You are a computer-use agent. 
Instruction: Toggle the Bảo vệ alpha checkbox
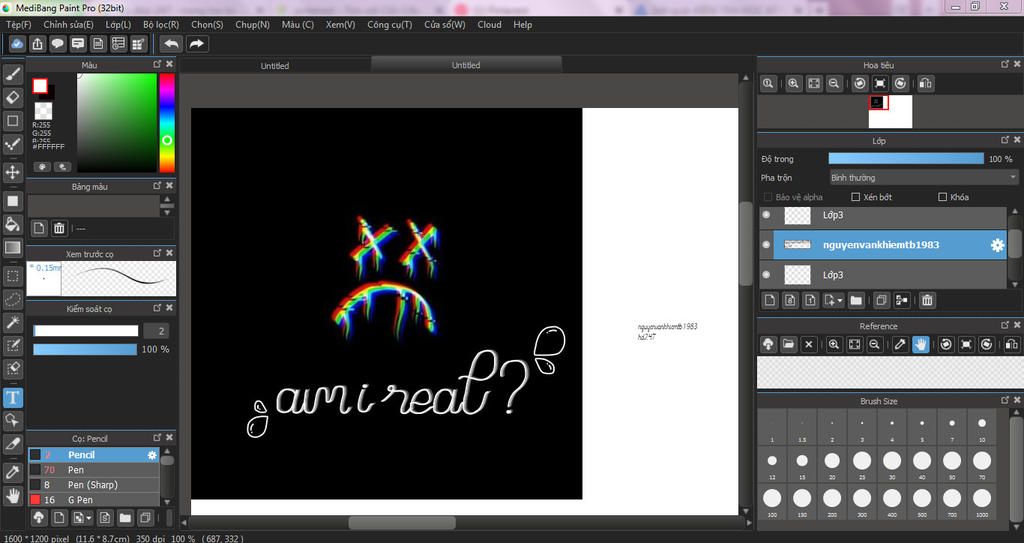[768, 197]
